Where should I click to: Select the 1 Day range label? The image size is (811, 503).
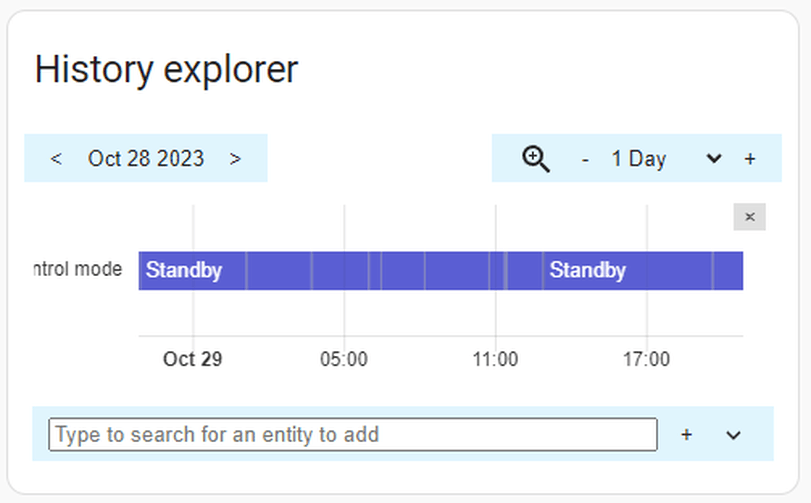click(x=639, y=158)
